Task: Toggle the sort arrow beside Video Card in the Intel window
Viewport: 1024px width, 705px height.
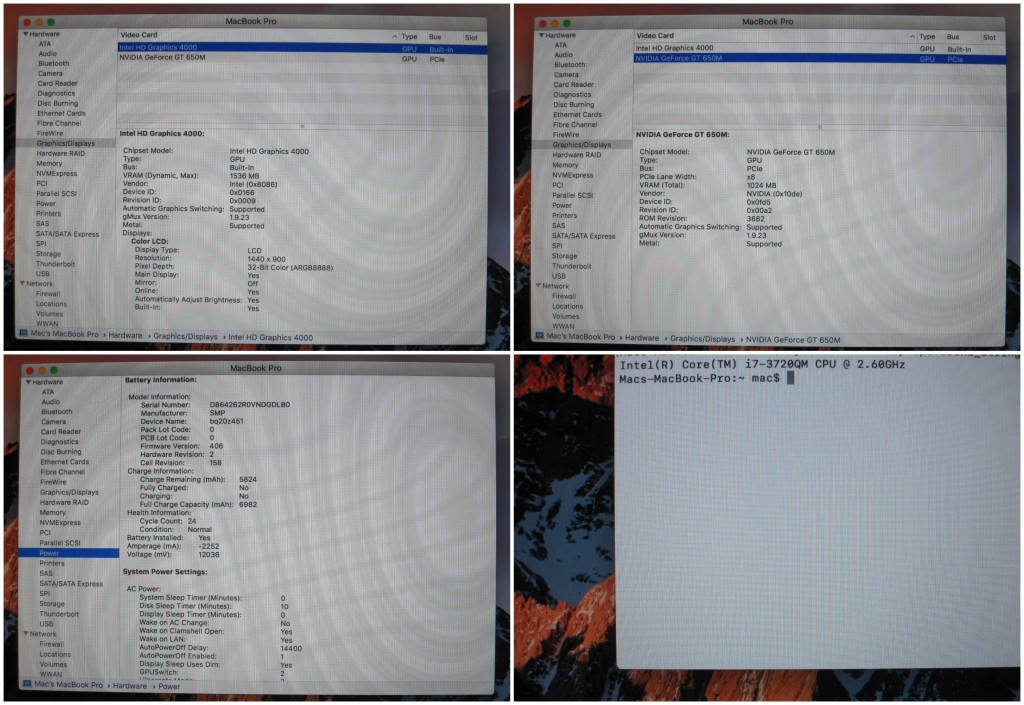Action: (x=394, y=37)
